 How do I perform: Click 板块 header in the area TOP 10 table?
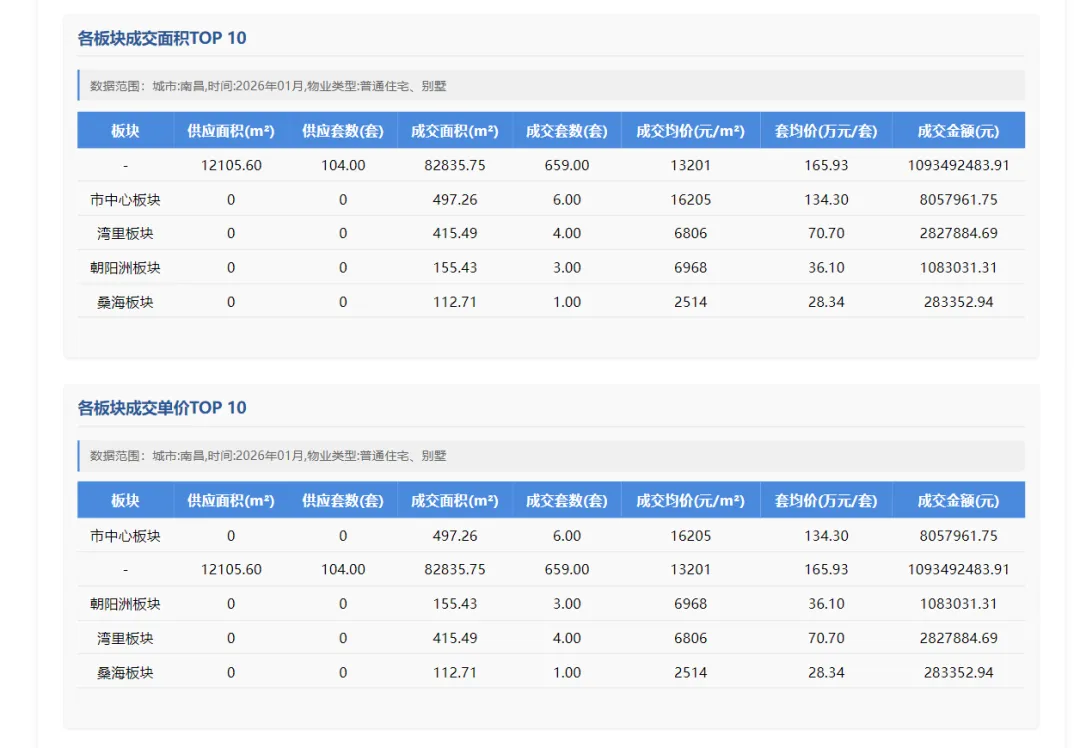pos(125,131)
